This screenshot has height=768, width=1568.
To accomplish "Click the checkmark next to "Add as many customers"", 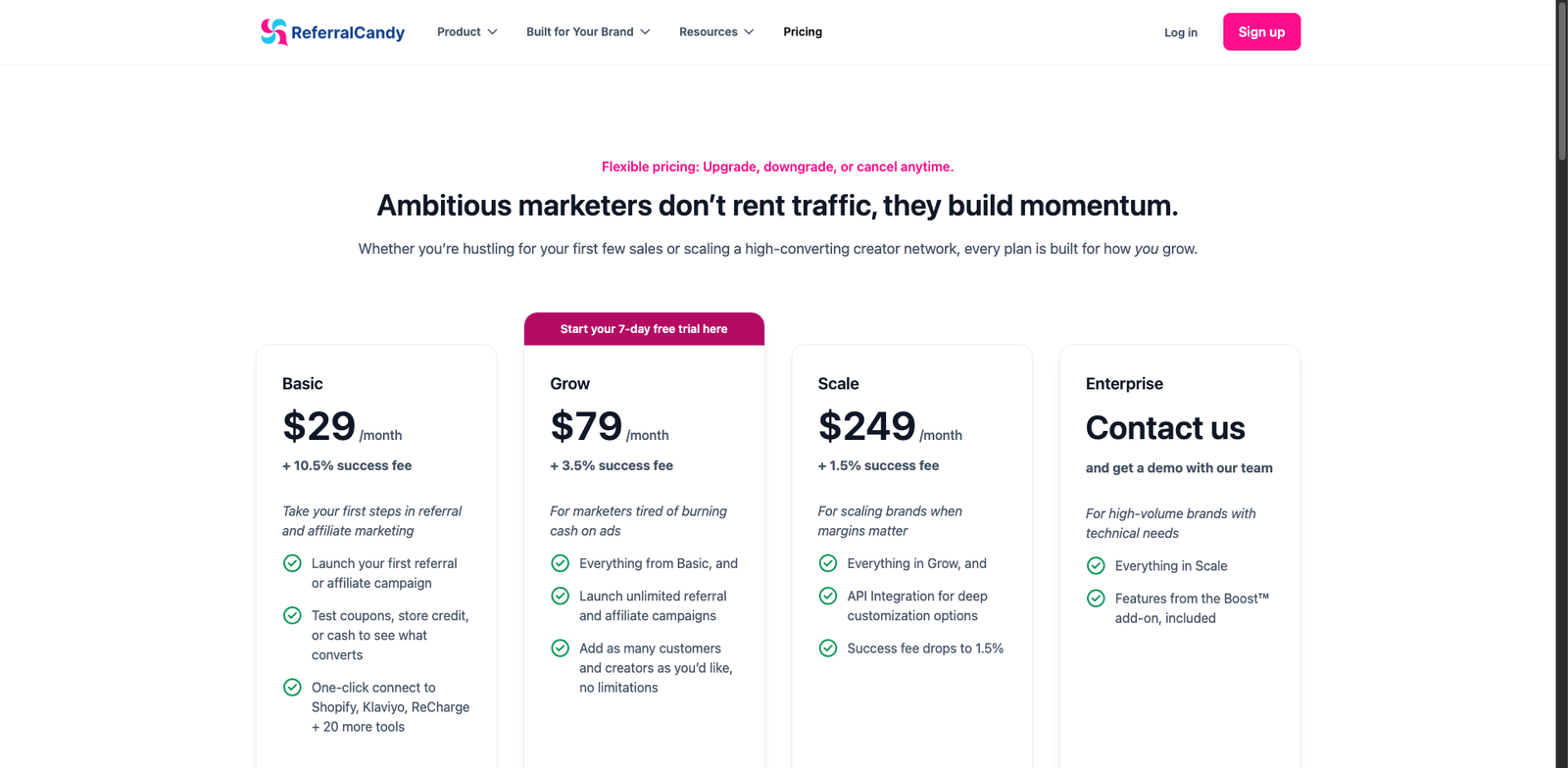I will click(x=561, y=648).
